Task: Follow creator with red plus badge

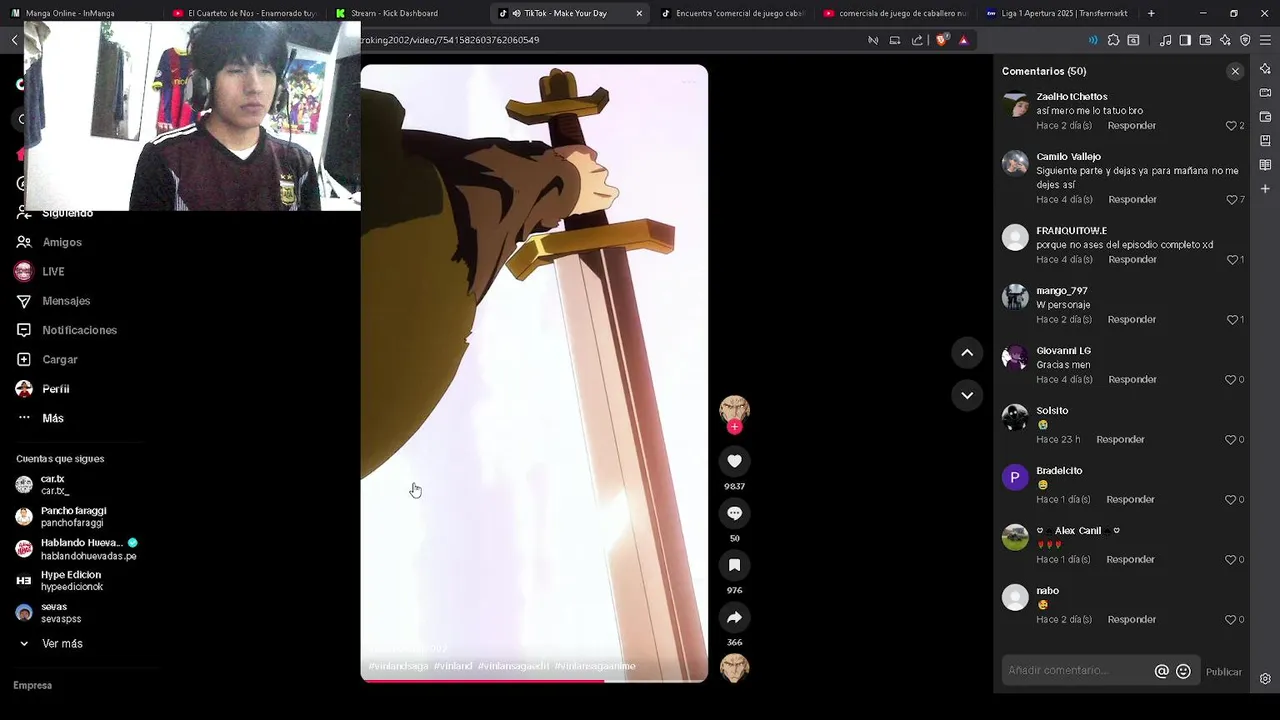Action: click(734, 427)
